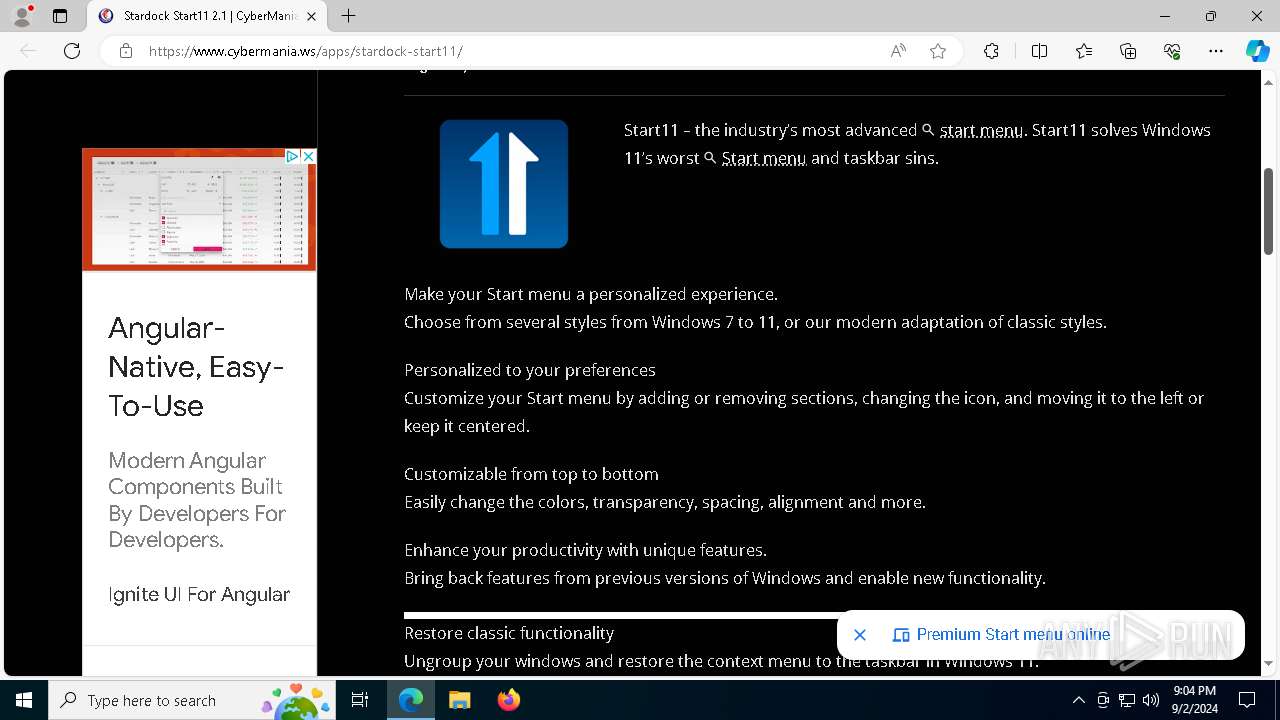The height and width of the screenshot is (720, 1280).
Task: Activate the Read aloud icon
Action: click(x=898, y=51)
